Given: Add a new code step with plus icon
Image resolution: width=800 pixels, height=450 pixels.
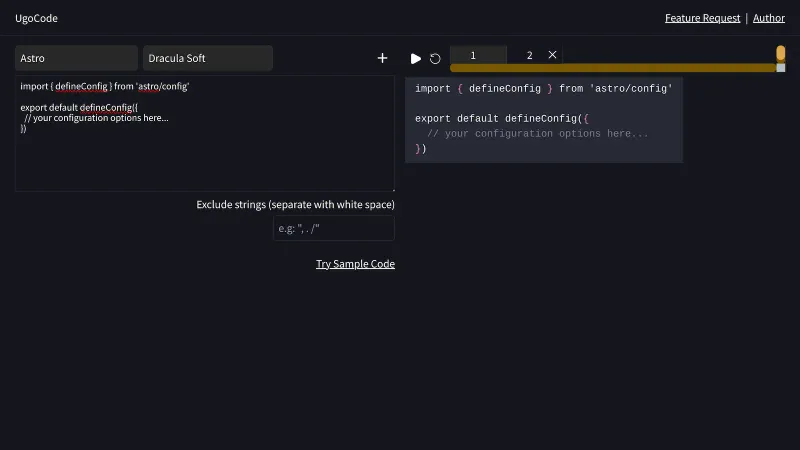Looking at the screenshot, I should click(x=382, y=58).
